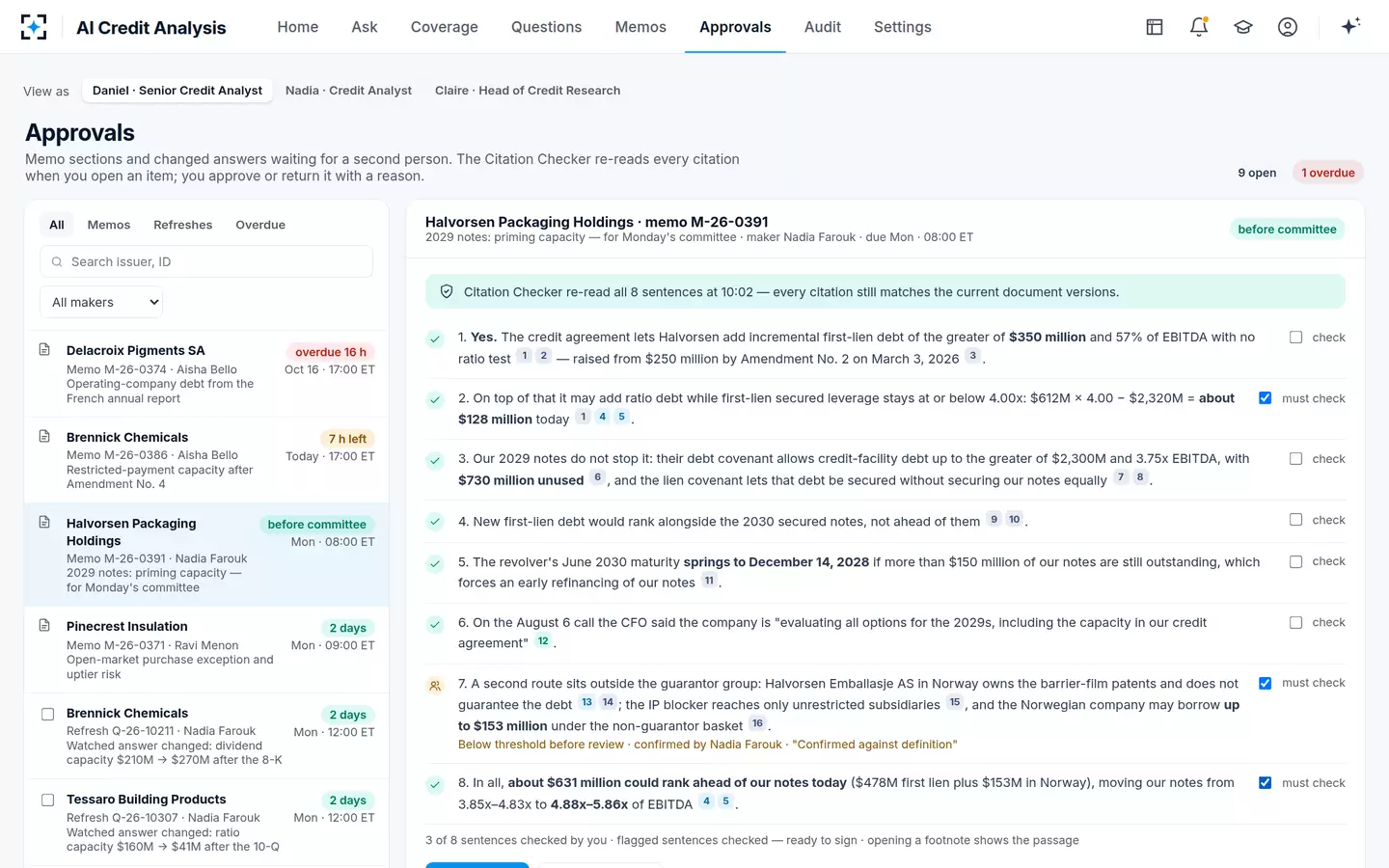
Task: Untick must check box for sentence 7
Action: (x=1265, y=683)
